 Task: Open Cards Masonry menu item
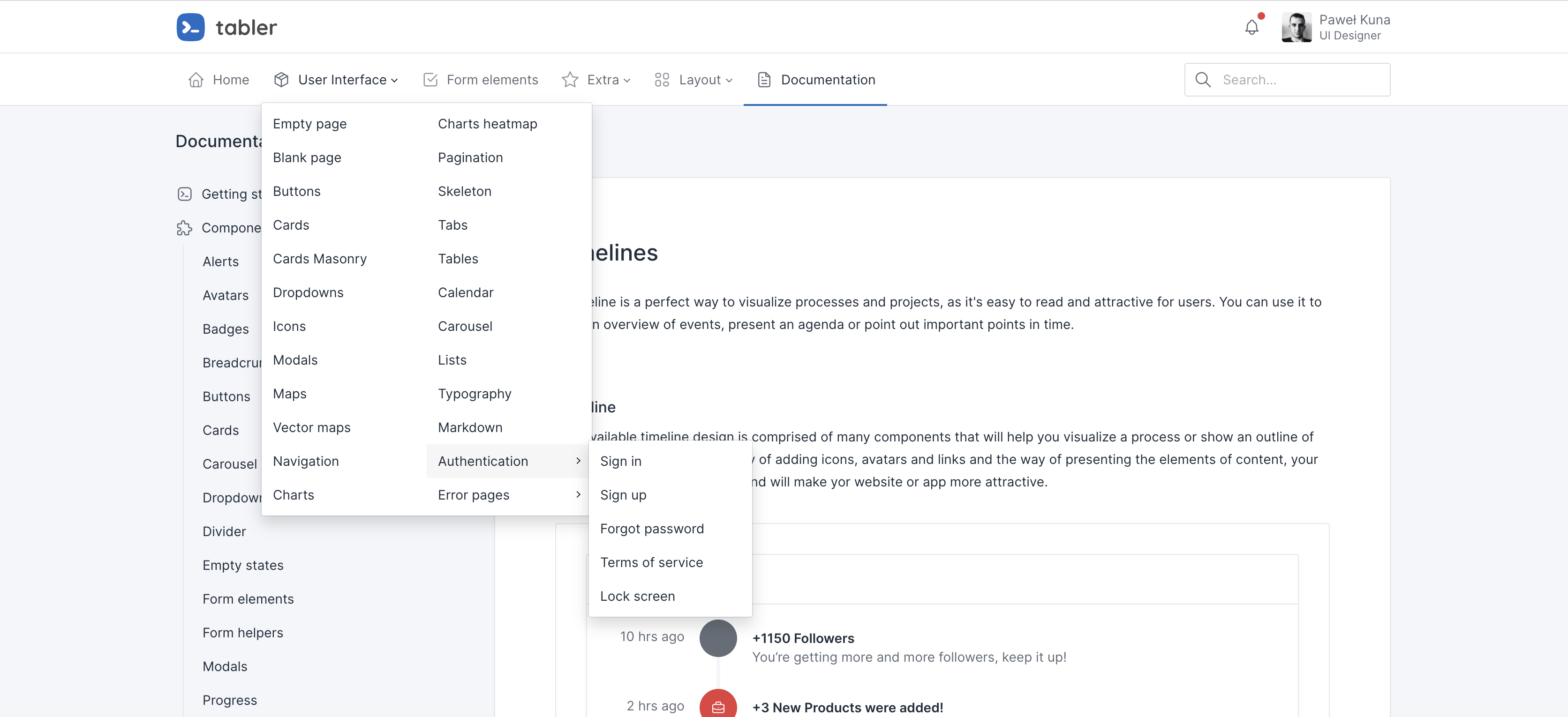345,259
